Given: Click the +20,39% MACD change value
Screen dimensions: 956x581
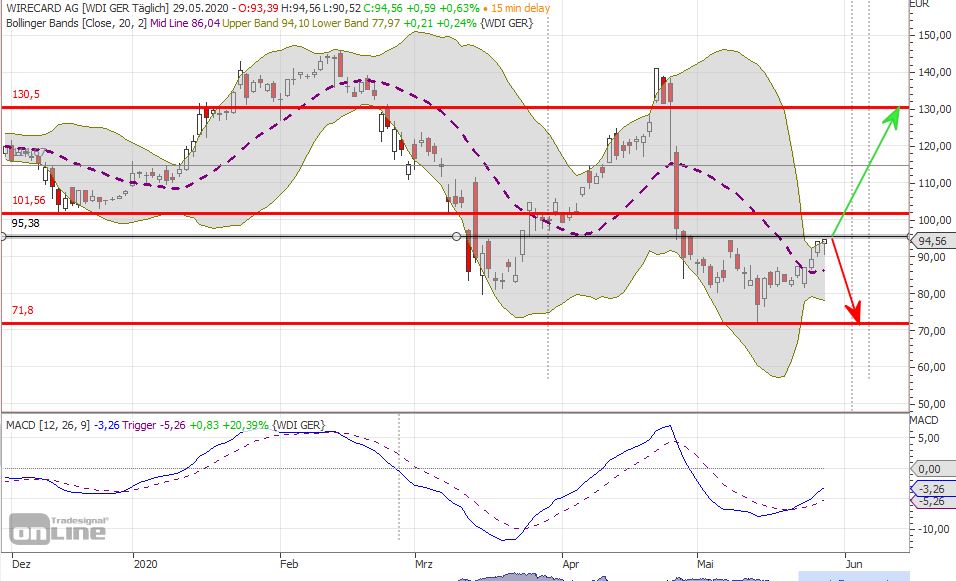Looking at the screenshot, I should click(246, 425).
